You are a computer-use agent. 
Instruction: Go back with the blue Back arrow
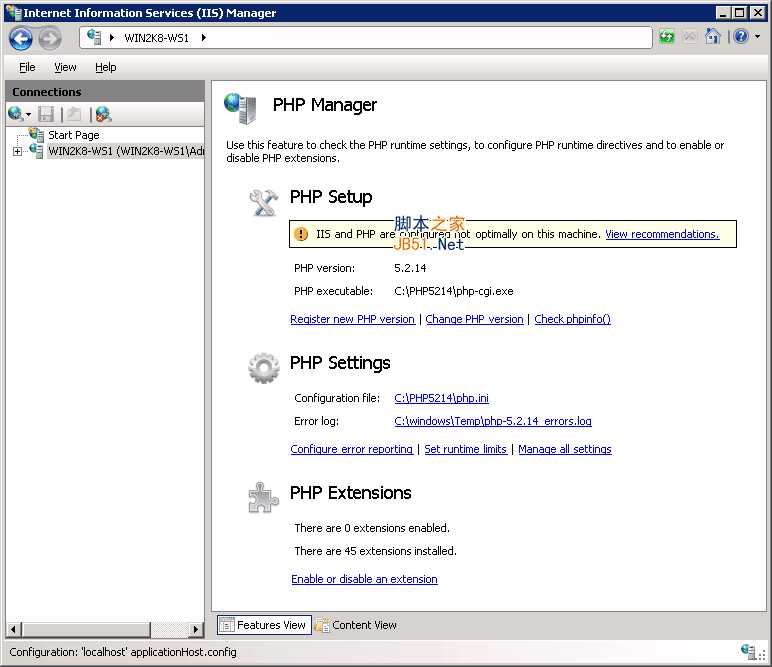(21, 38)
